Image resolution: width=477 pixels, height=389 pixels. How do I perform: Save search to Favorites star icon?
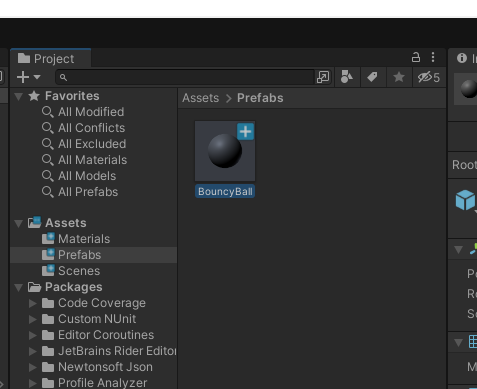tap(399, 77)
